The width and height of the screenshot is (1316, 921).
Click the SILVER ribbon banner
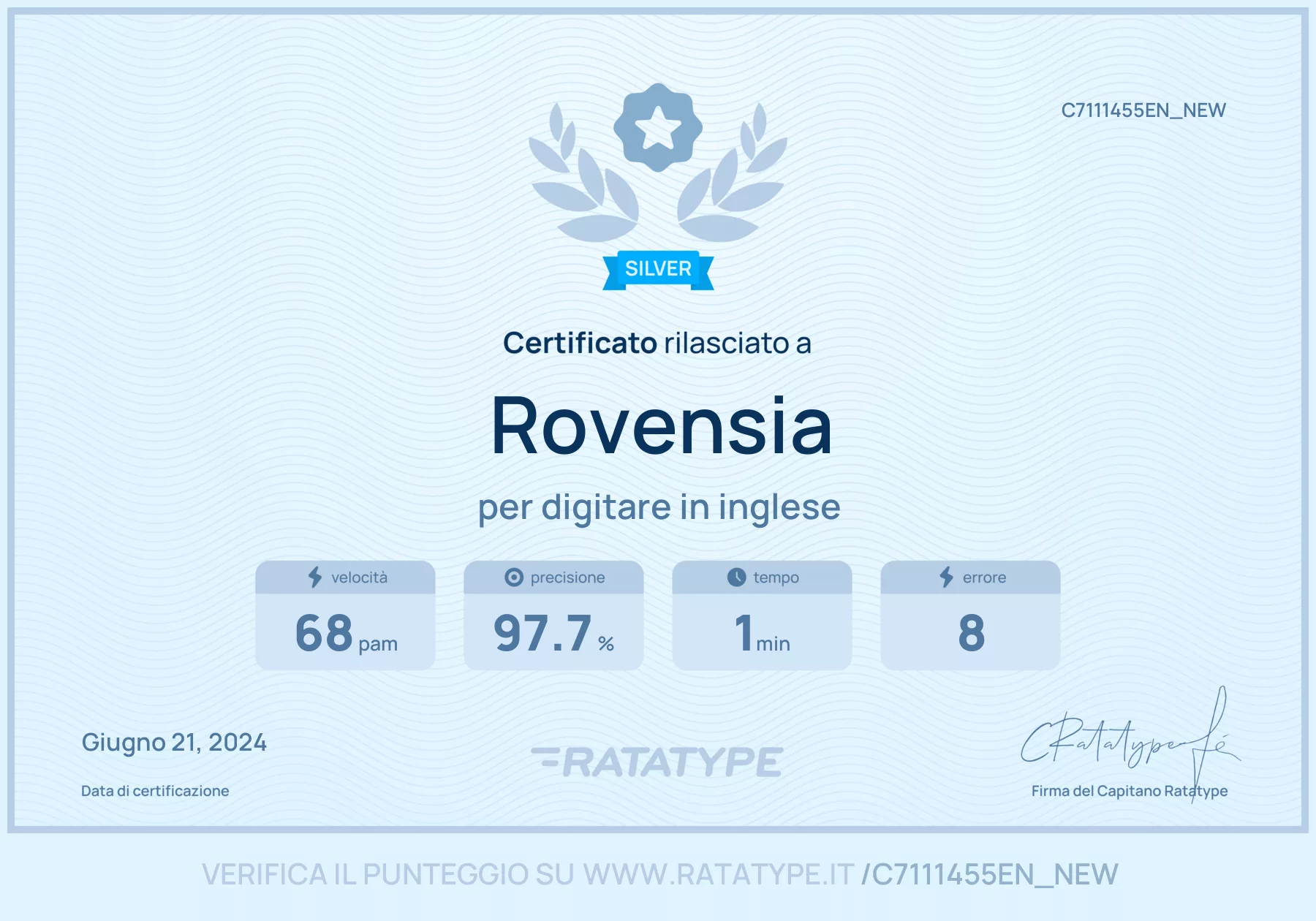pos(658,270)
